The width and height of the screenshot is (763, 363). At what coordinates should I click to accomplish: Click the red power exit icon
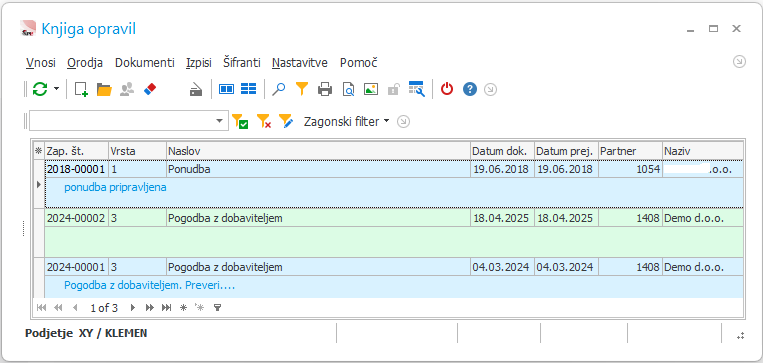click(447, 89)
